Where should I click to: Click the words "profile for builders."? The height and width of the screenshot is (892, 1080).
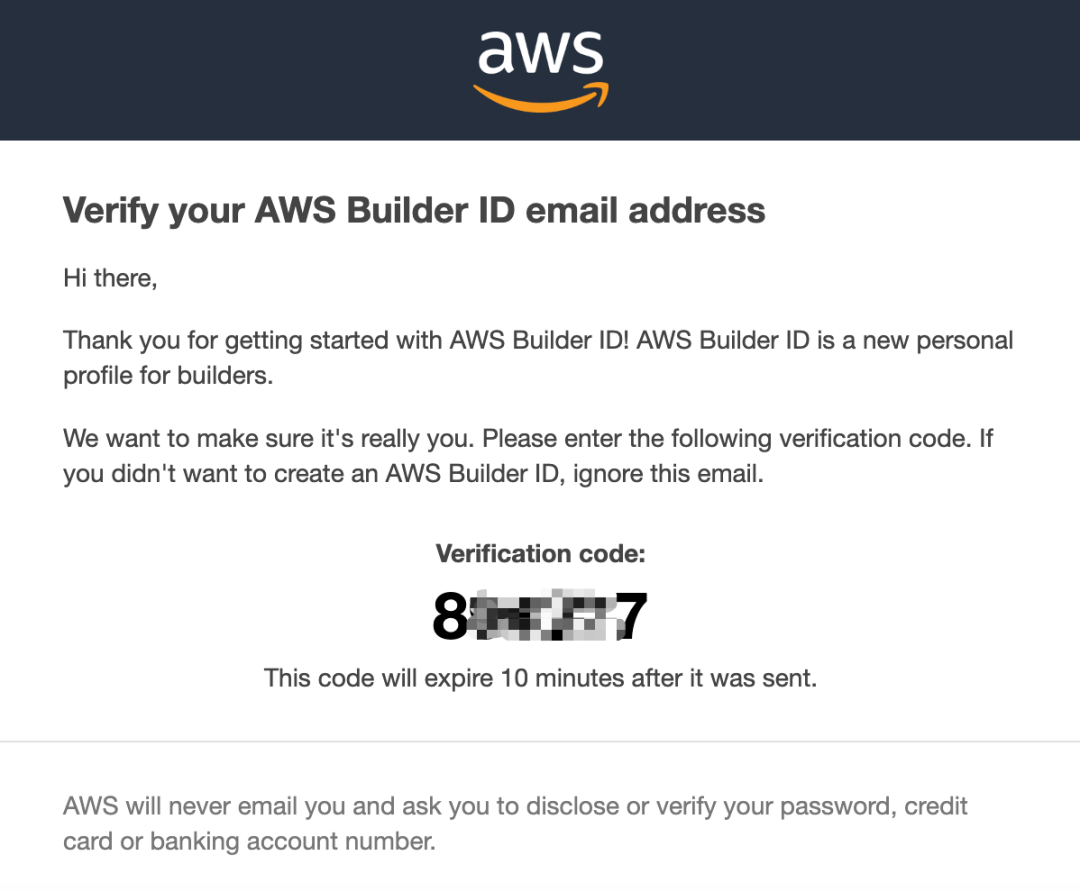coord(167,377)
